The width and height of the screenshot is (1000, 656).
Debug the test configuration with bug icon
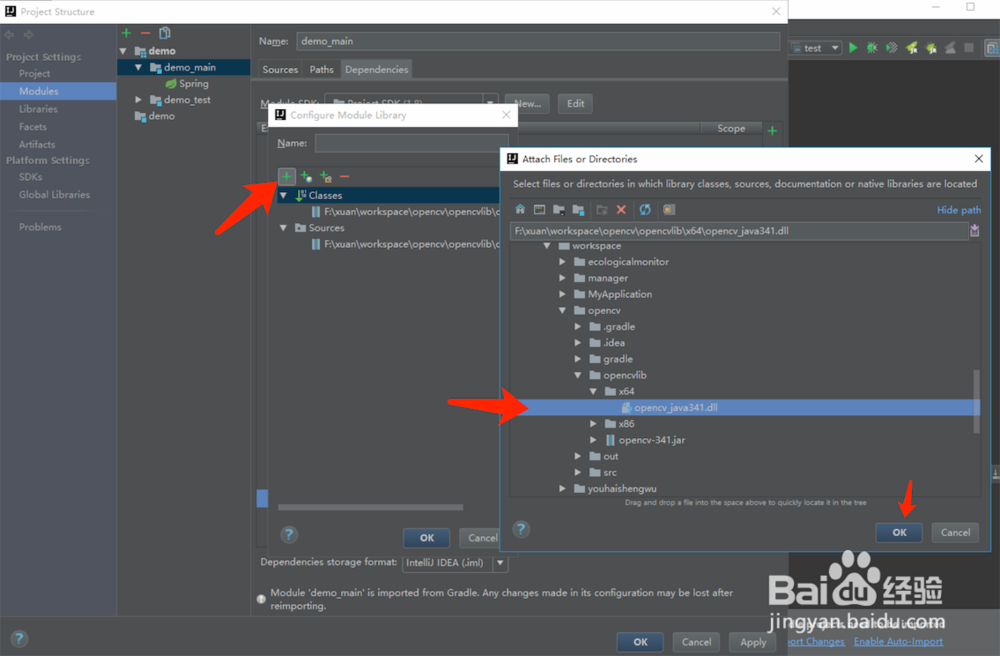872,48
